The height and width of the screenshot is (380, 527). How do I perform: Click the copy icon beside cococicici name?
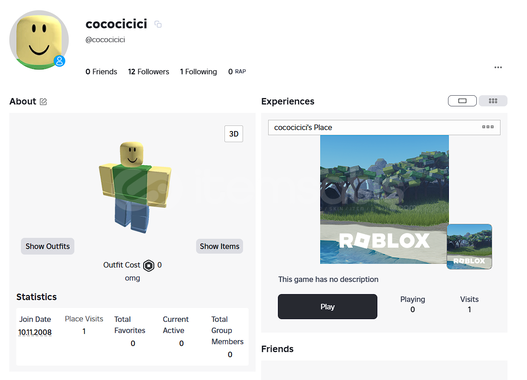pyautogui.click(x=158, y=24)
